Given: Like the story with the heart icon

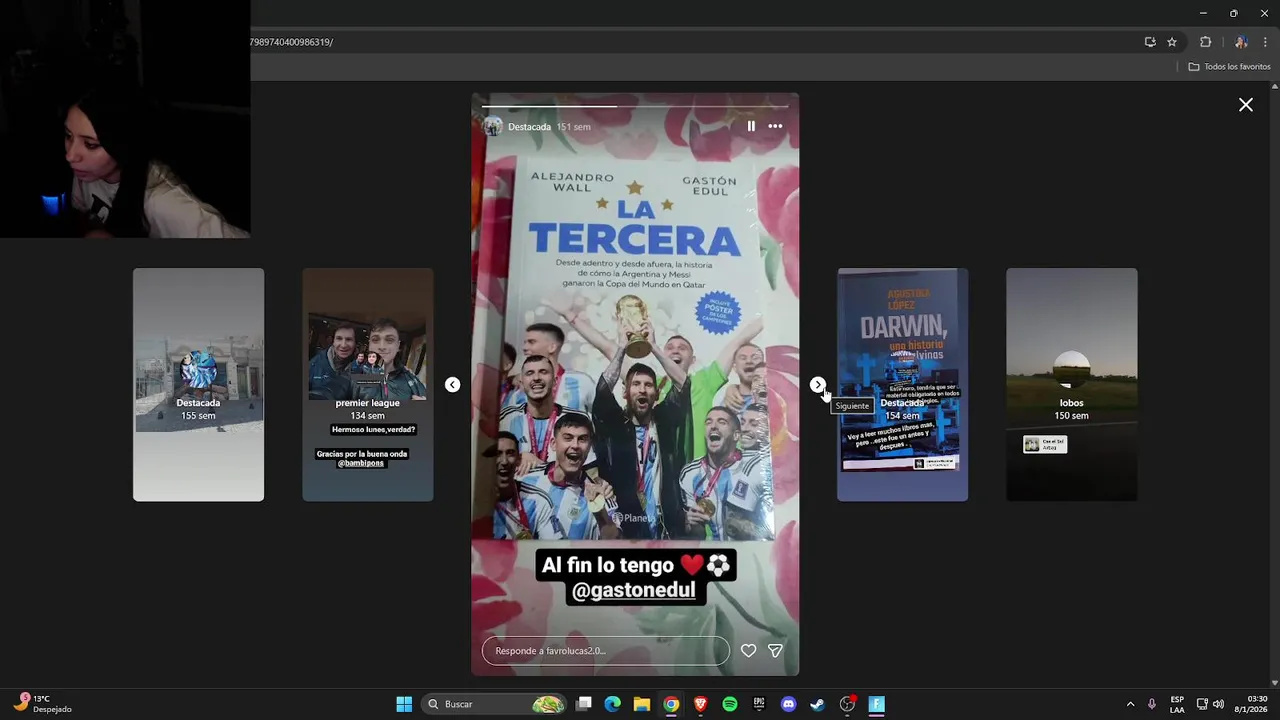Looking at the screenshot, I should [x=748, y=651].
